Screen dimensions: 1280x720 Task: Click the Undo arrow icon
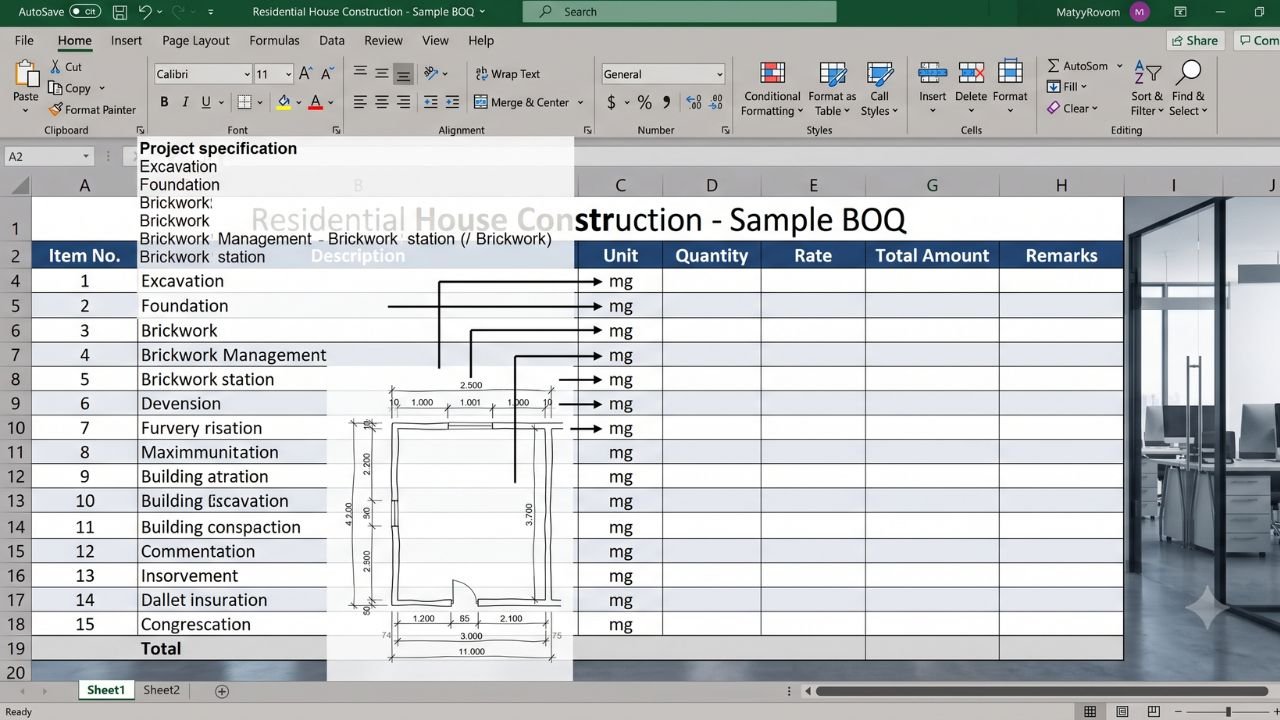[x=146, y=12]
